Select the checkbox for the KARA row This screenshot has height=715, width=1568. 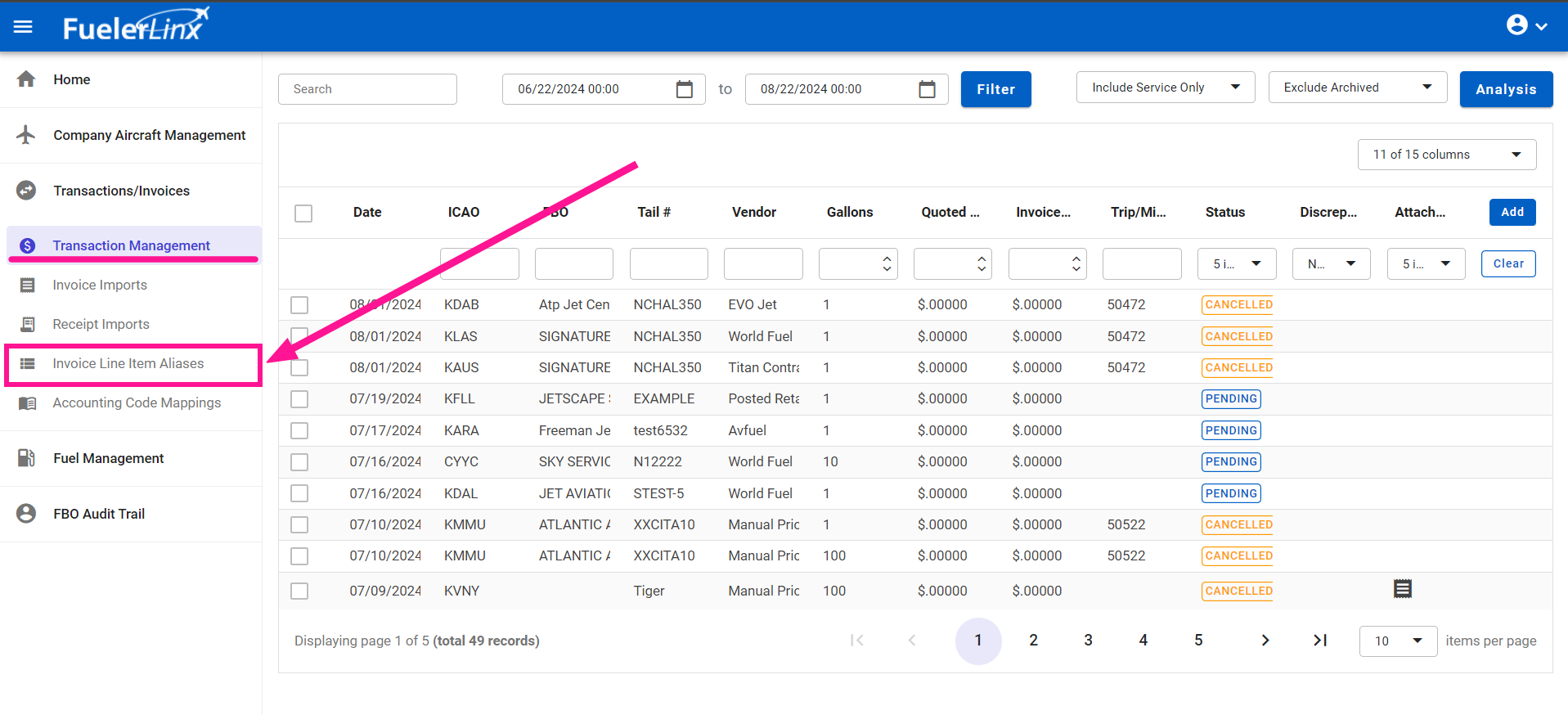[x=299, y=430]
